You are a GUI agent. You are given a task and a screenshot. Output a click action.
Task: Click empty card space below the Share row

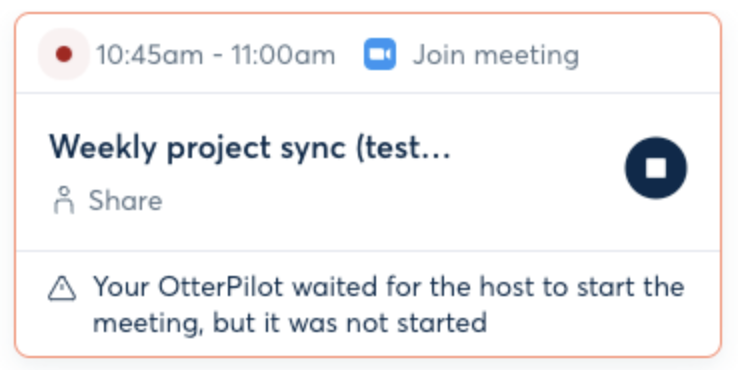pos(329,233)
